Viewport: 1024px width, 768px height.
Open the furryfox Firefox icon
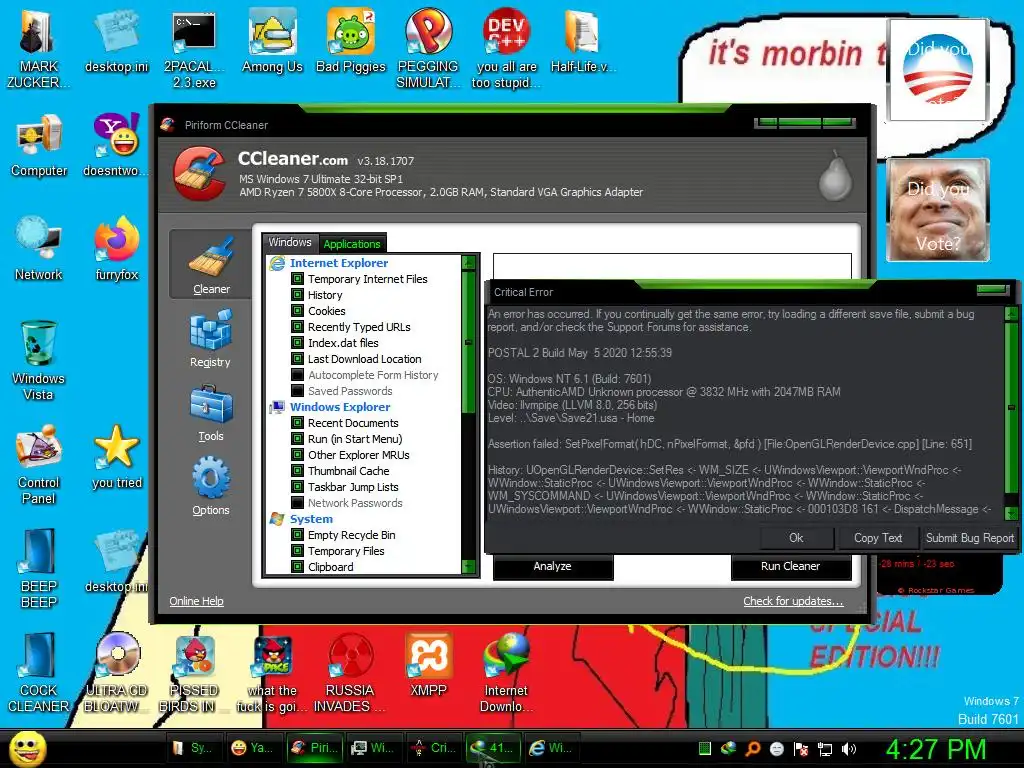tap(117, 249)
